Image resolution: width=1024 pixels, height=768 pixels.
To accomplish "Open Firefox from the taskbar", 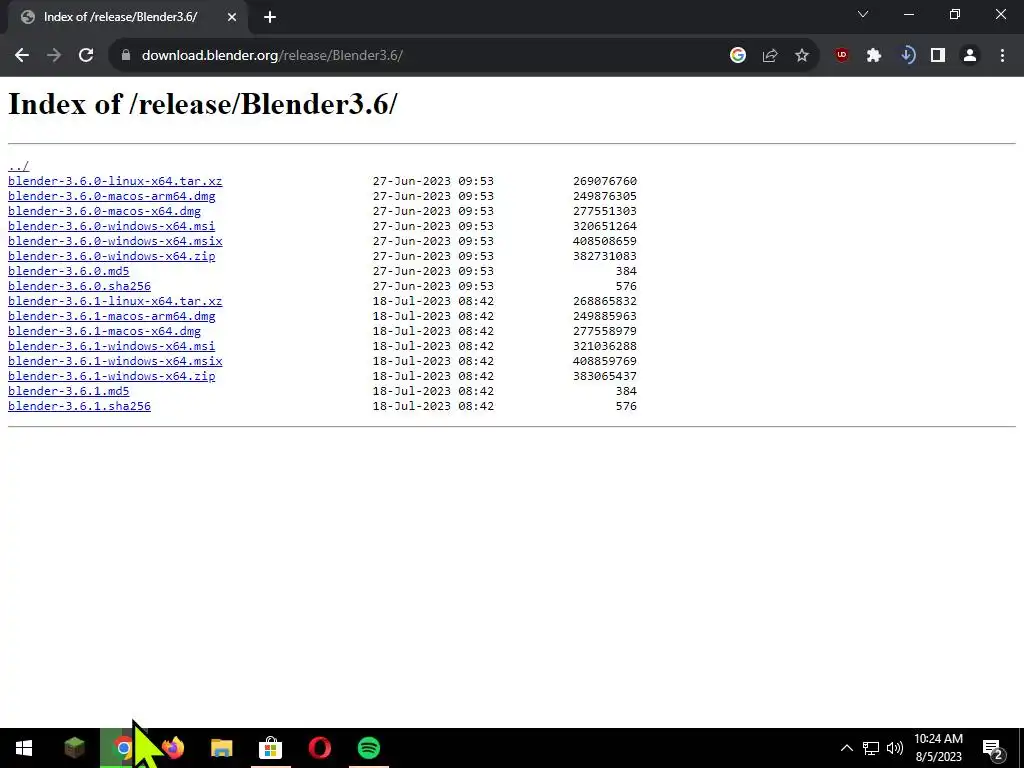I will pos(172,748).
